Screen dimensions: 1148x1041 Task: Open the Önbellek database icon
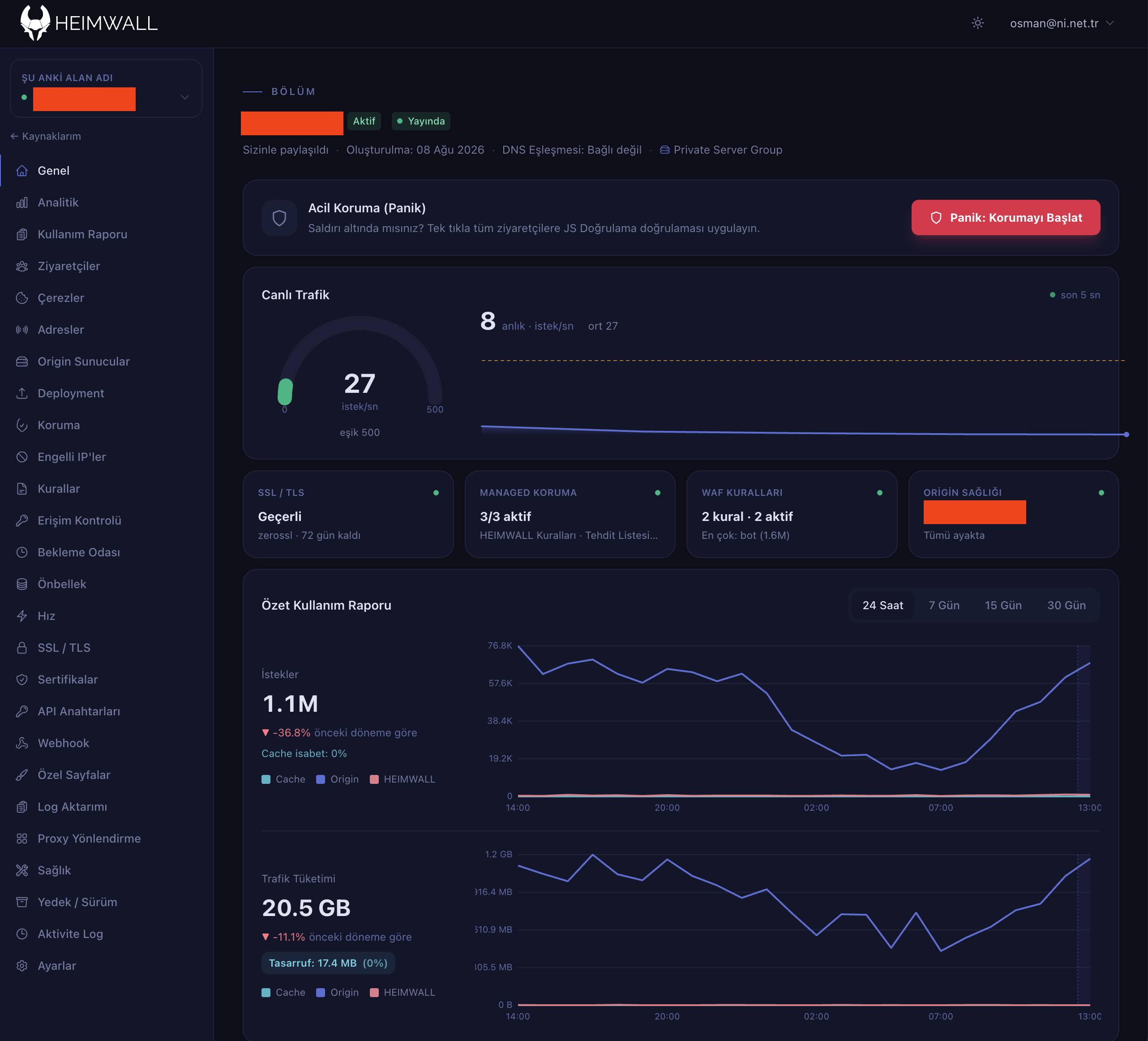tap(22, 584)
